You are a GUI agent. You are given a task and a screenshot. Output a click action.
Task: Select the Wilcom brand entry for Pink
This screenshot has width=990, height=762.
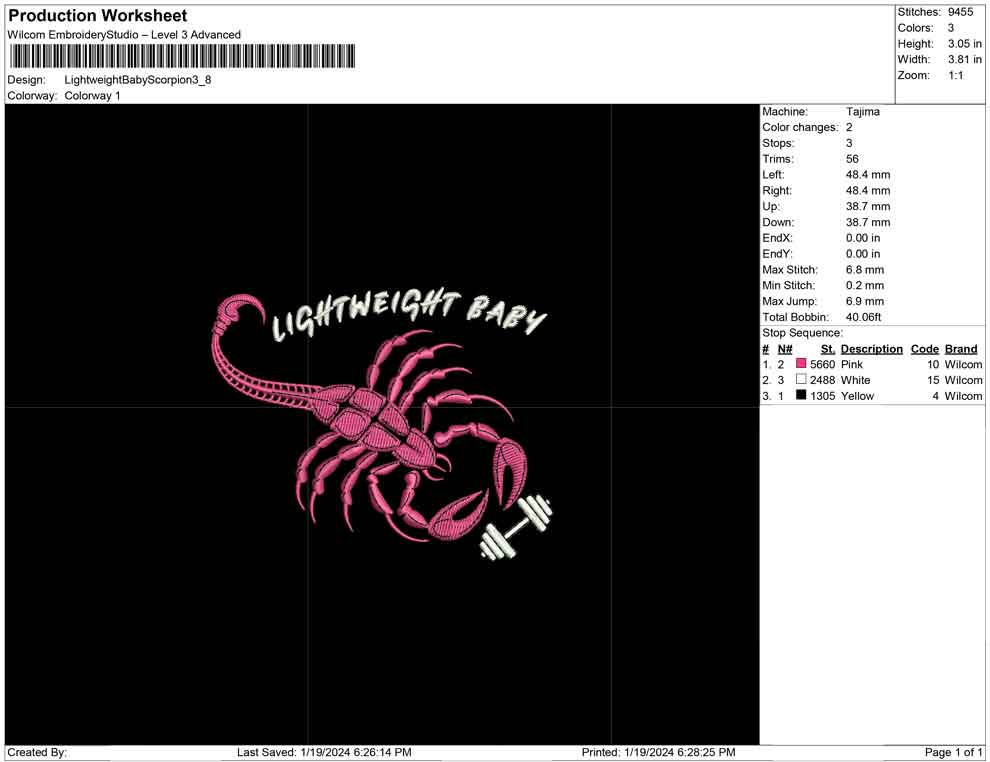pyautogui.click(x=962, y=364)
